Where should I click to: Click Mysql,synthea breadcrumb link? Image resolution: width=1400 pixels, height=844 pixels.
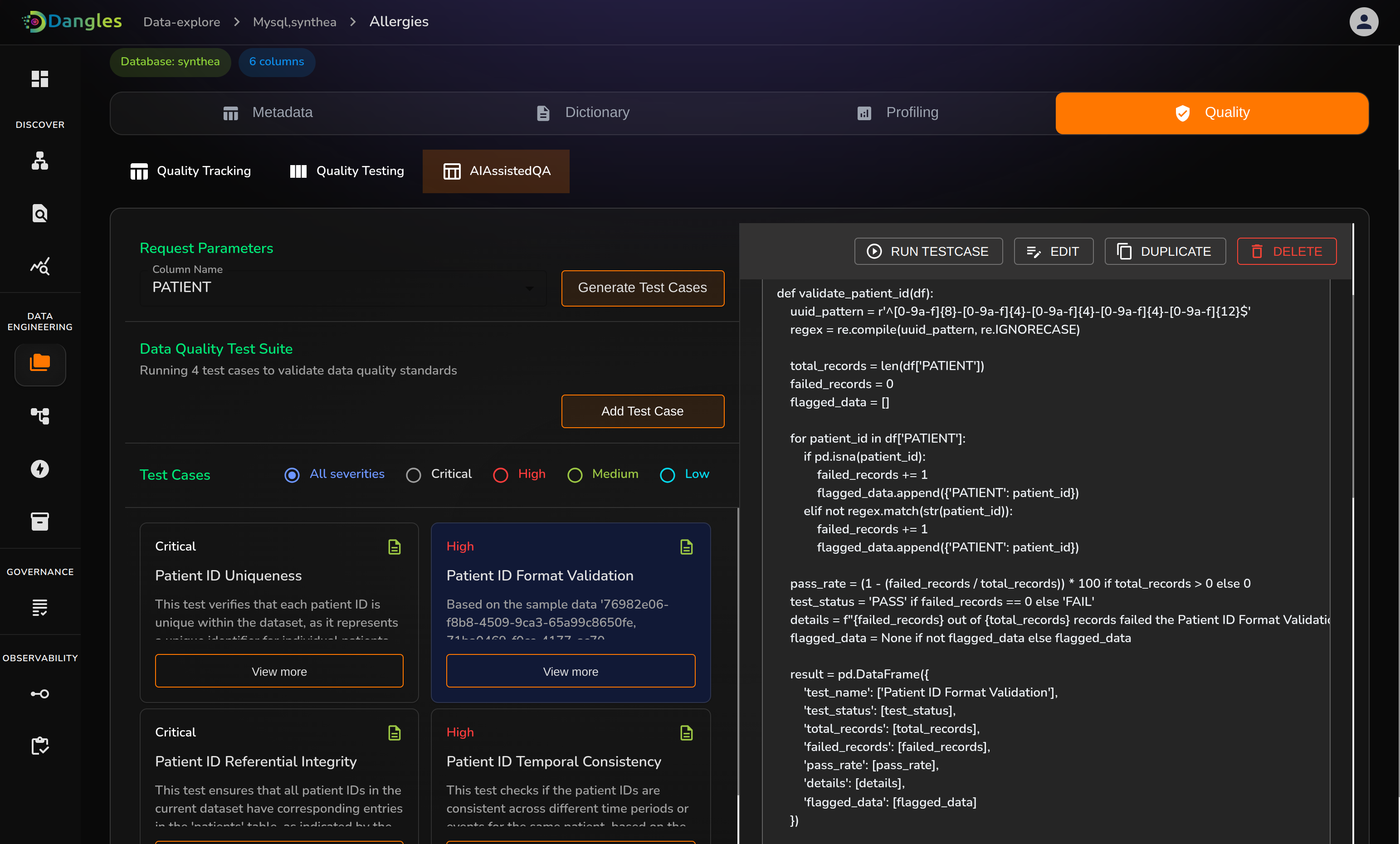point(294,22)
